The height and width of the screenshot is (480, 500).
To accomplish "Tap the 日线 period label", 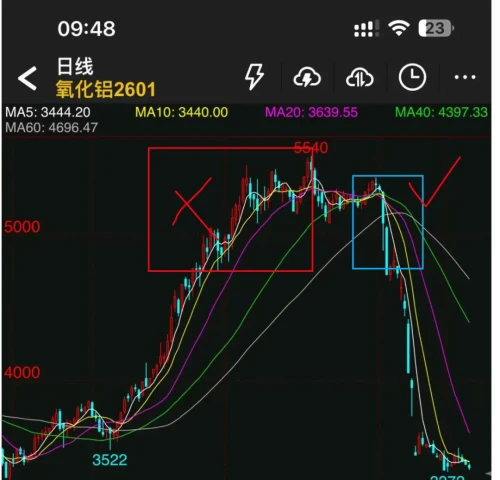I will click(75, 66).
